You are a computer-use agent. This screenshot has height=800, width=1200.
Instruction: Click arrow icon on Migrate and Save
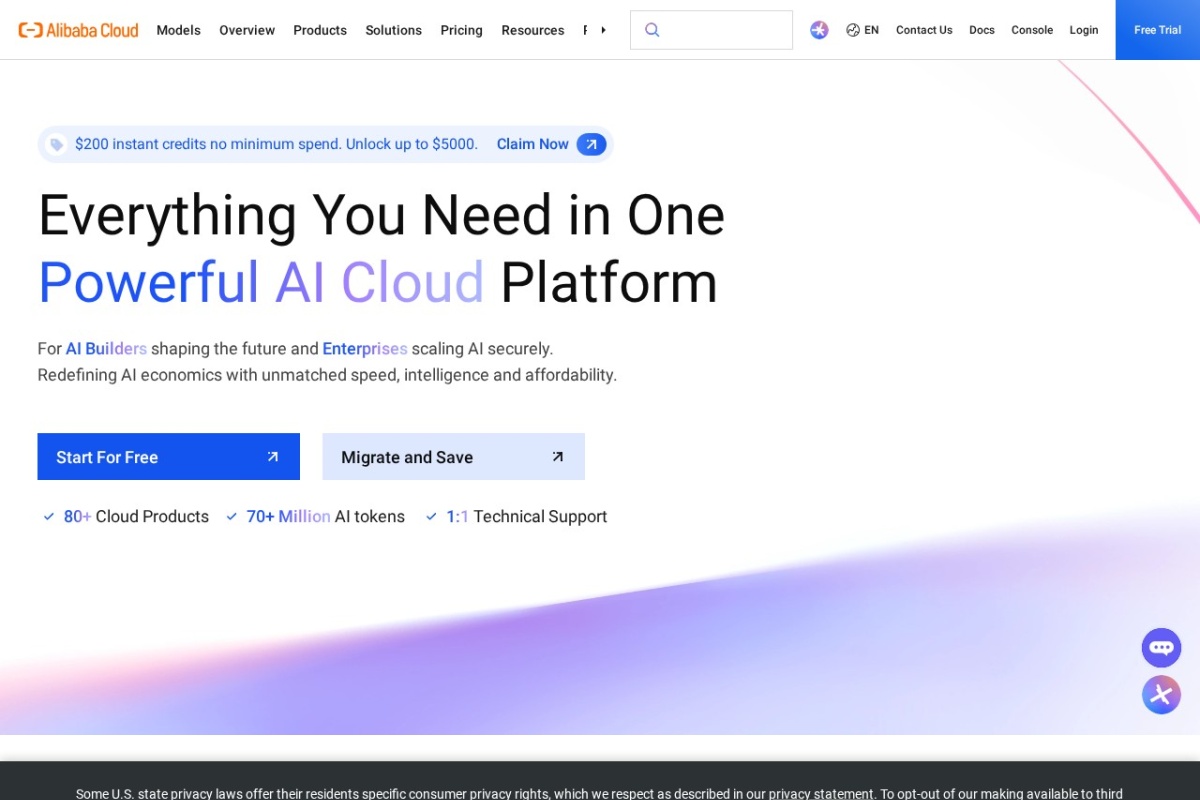point(557,457)
